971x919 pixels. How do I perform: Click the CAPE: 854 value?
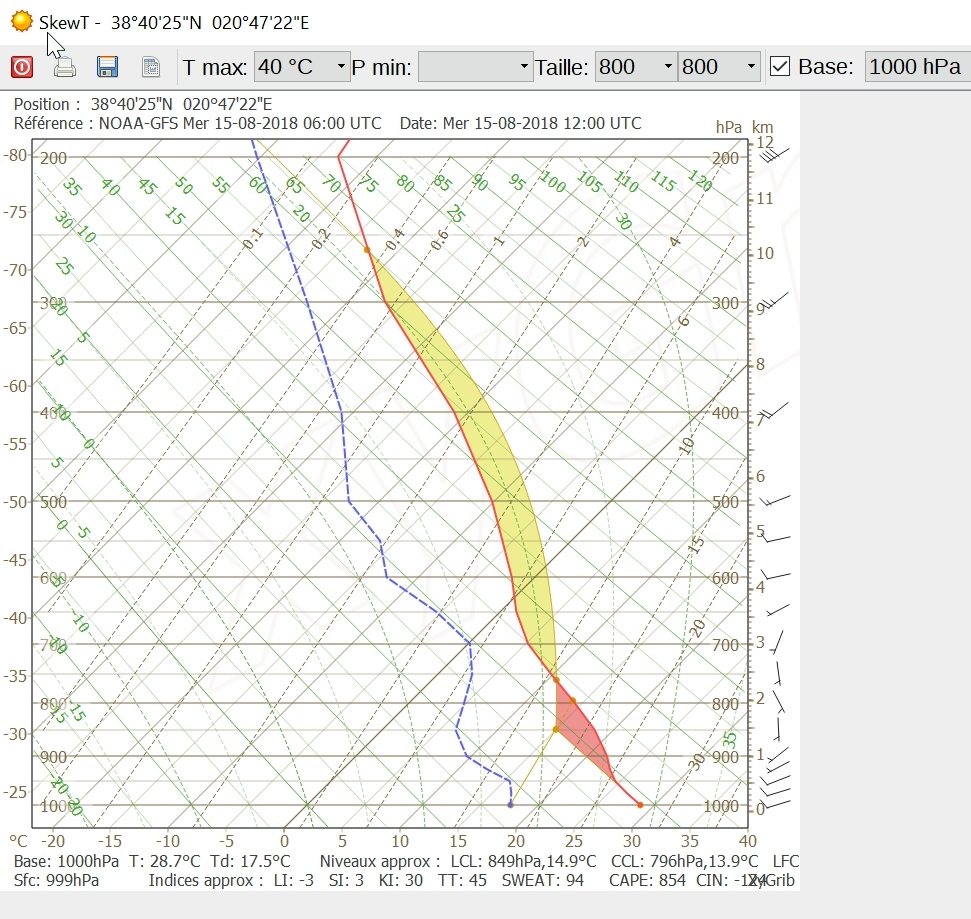coord(647,880)
